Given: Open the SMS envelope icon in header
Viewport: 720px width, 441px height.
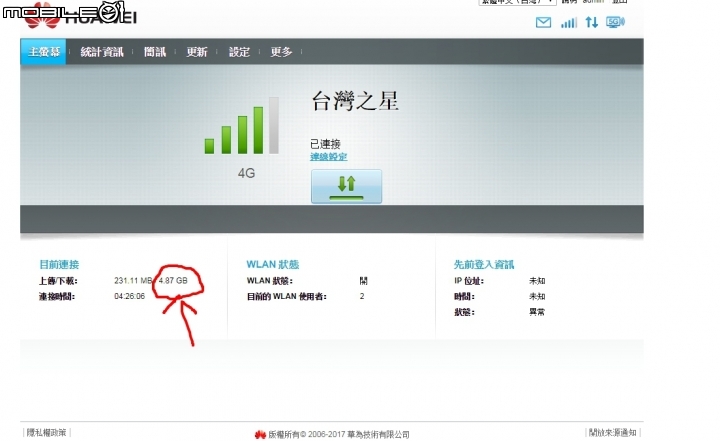Looking at the screenshot, I should click(x=543, y=22).
